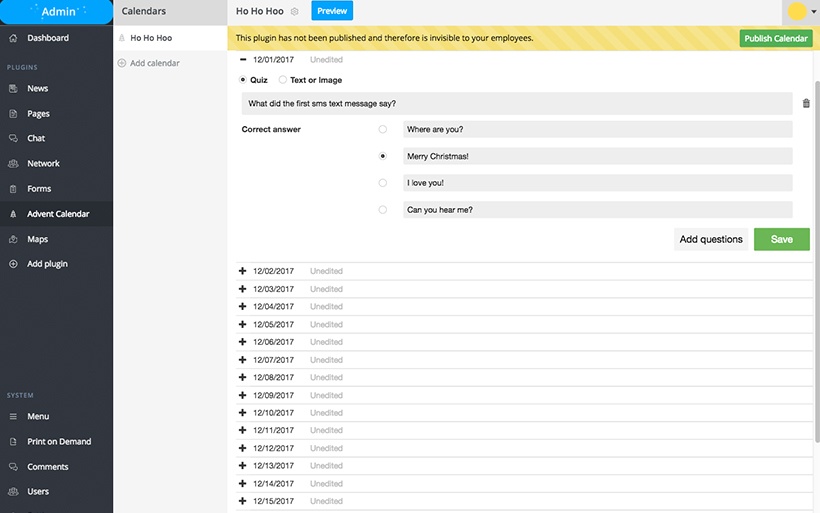Click the Add calendar plus icon

click(122, 63)
